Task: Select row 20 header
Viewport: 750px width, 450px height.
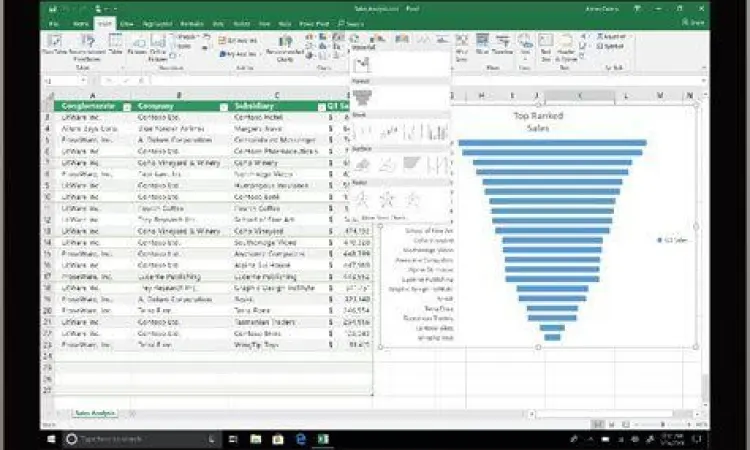Action: [x=47, y=311]
